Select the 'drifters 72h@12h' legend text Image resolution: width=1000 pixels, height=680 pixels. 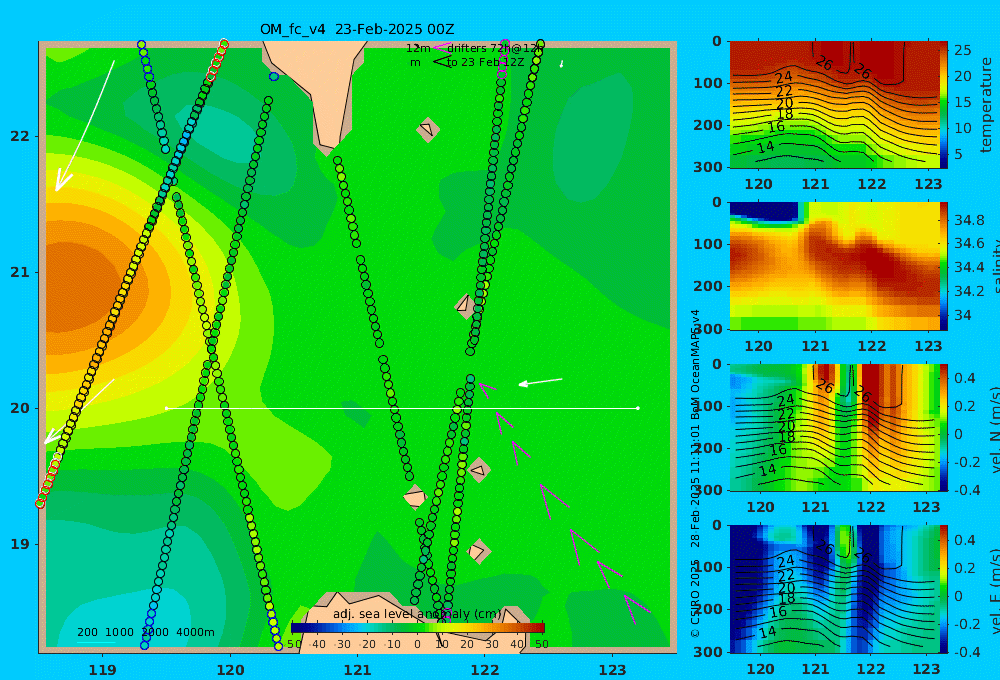(x=495, y=48)
